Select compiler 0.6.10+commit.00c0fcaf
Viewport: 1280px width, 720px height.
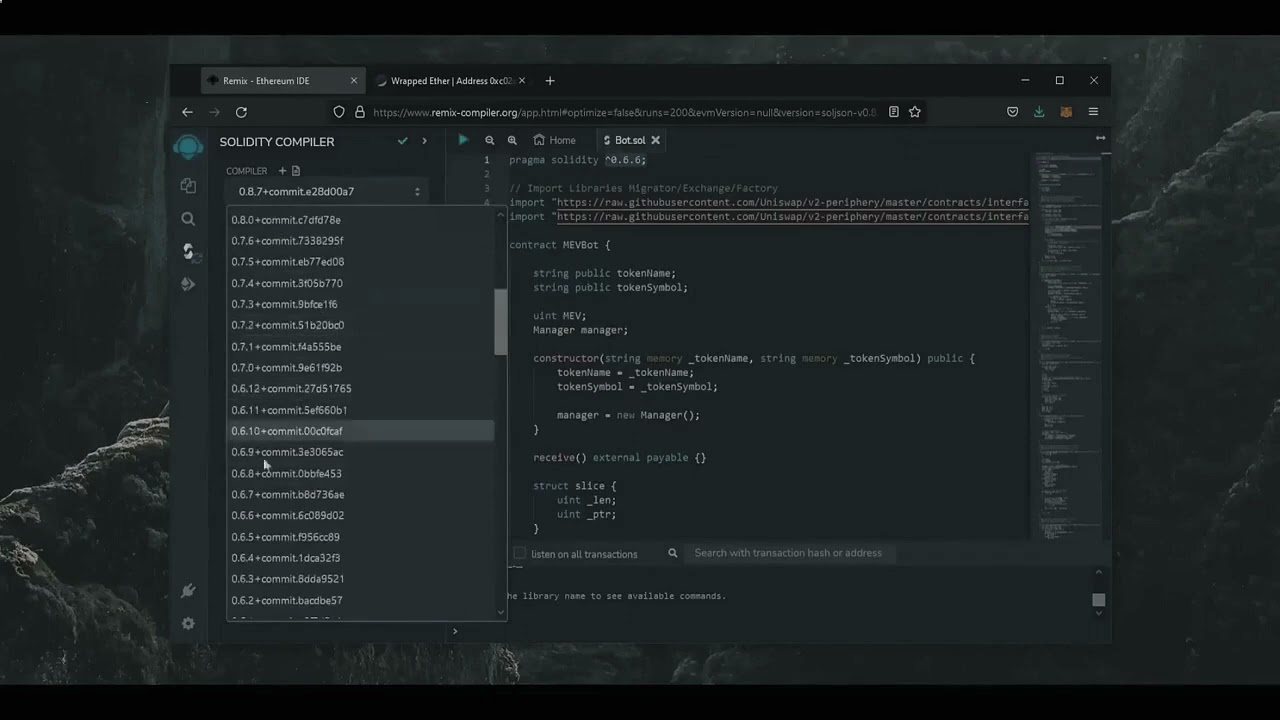coord(361,431)
